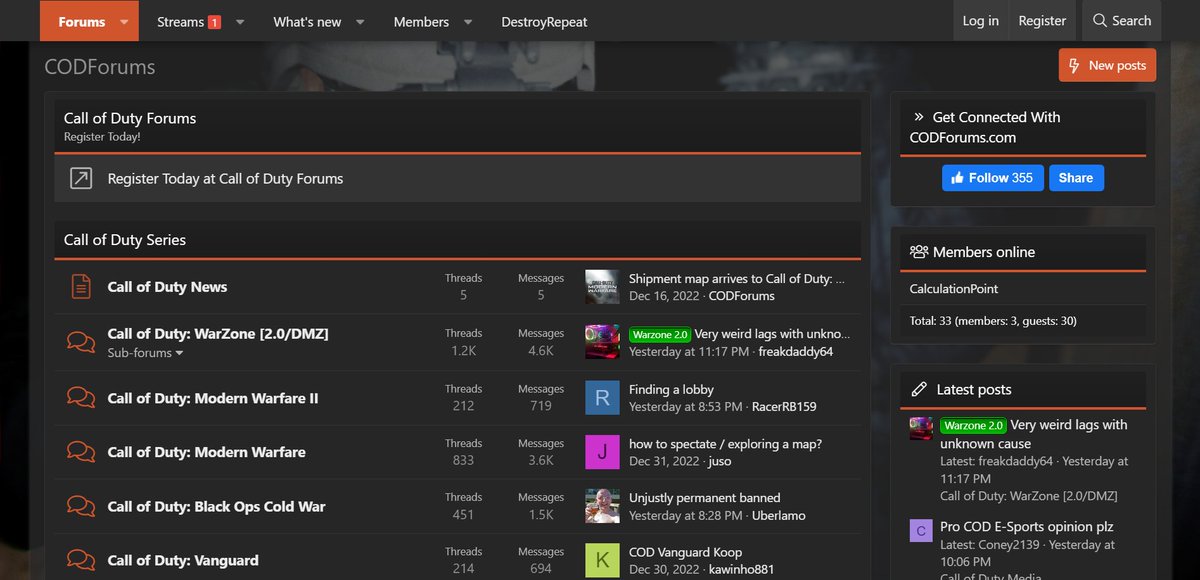Open thread 'how to spectate / exploring a map?'
The width and height of the screenshot is (1200, 580).
pos(725,444)
